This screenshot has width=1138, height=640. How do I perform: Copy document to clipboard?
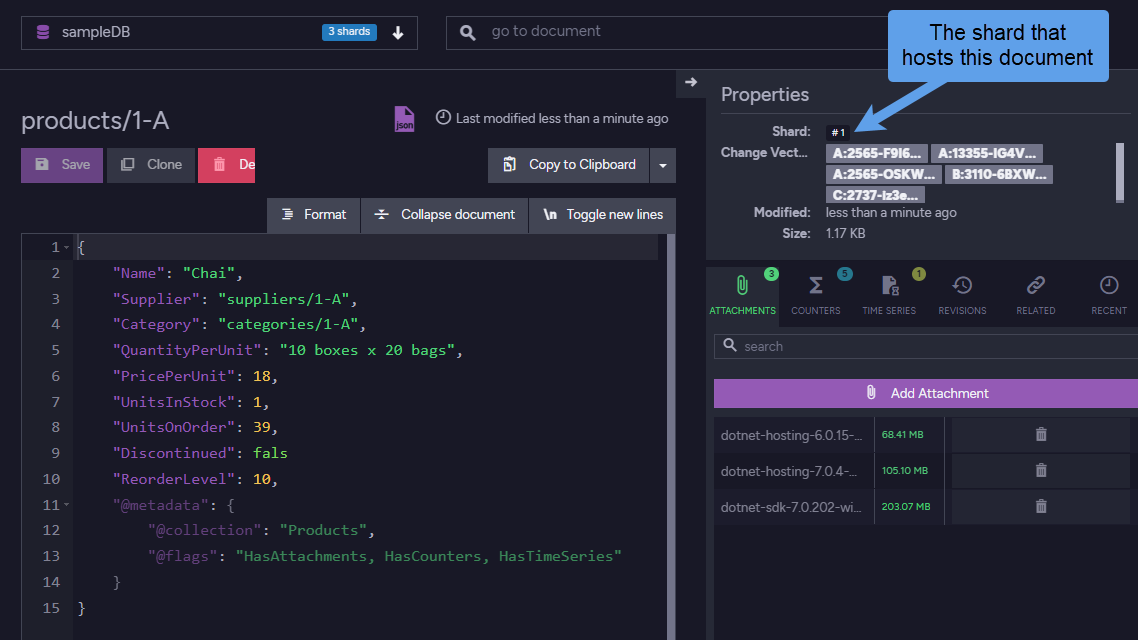click(569, 165)
